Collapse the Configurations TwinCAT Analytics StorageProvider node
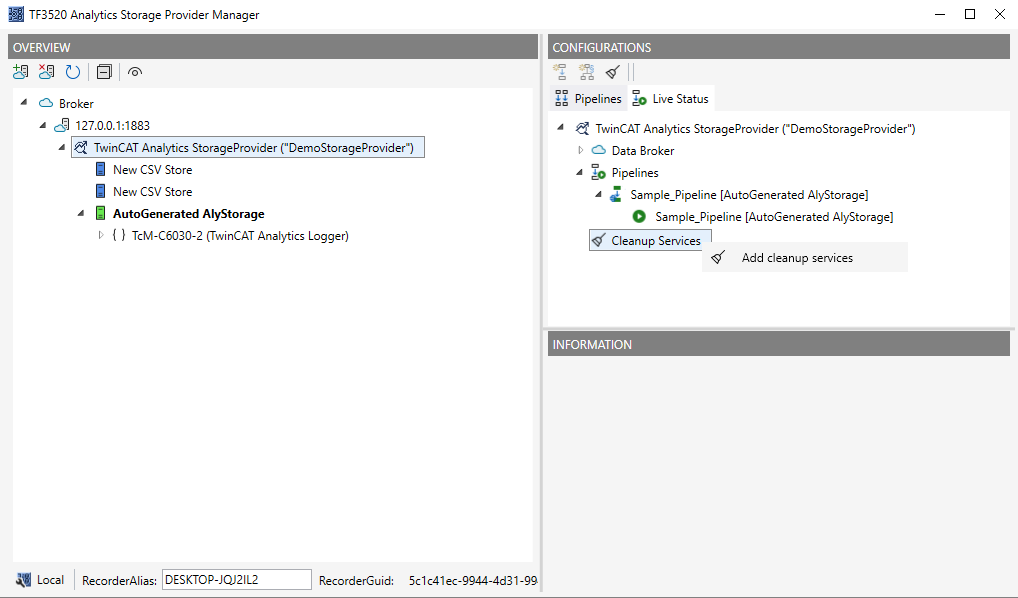This screenshot has width=1018, height=598. (x=561, y=128)
